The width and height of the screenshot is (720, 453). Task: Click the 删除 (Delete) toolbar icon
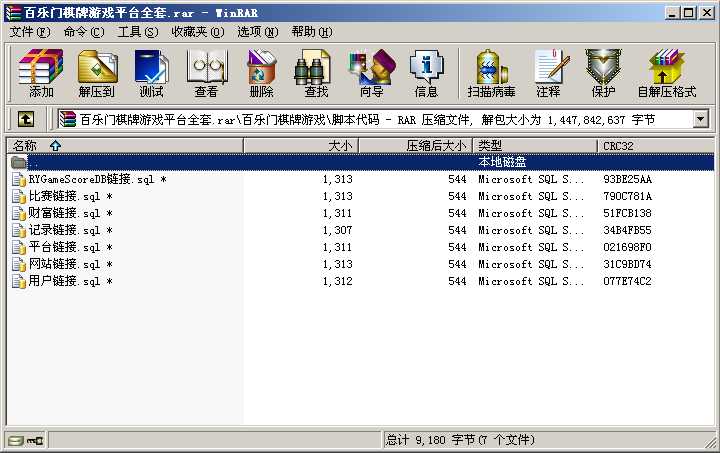tap(261, 73)
